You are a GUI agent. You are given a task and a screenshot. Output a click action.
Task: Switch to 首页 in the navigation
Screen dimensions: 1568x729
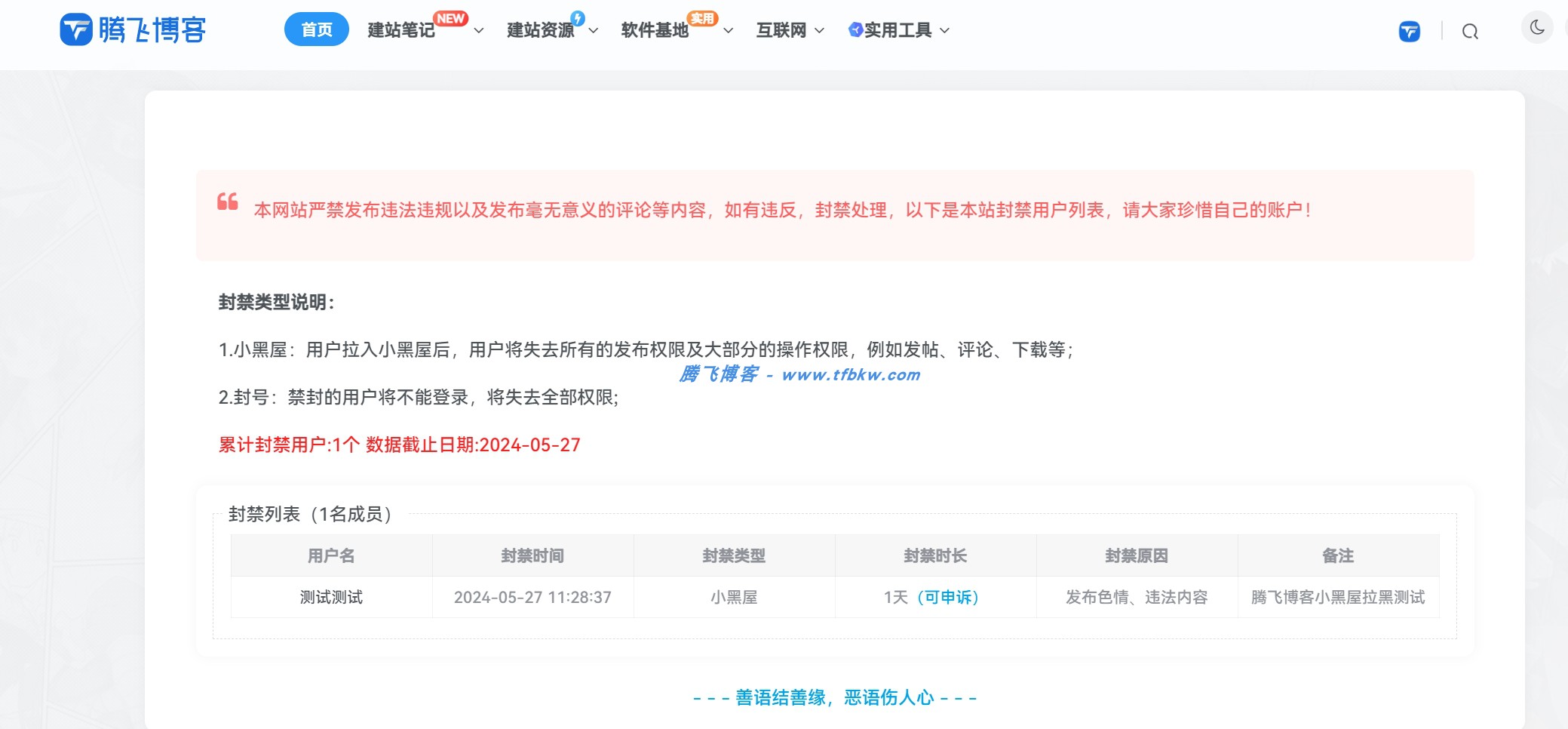317,29
